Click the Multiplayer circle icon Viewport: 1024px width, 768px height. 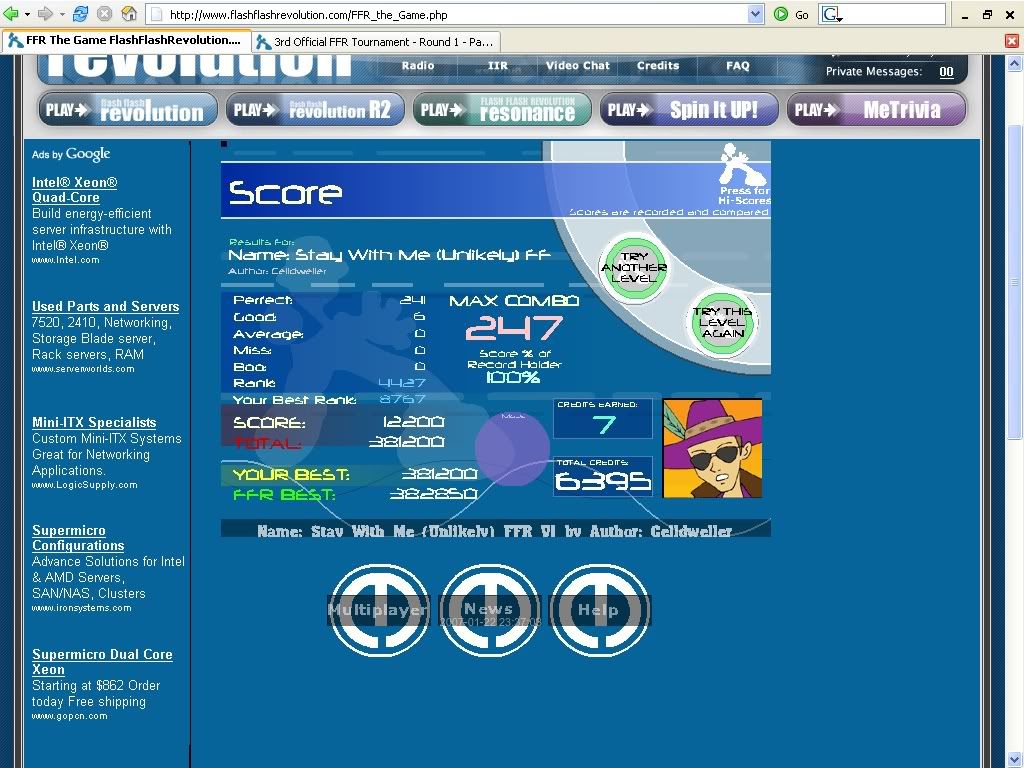pos(379,610)
